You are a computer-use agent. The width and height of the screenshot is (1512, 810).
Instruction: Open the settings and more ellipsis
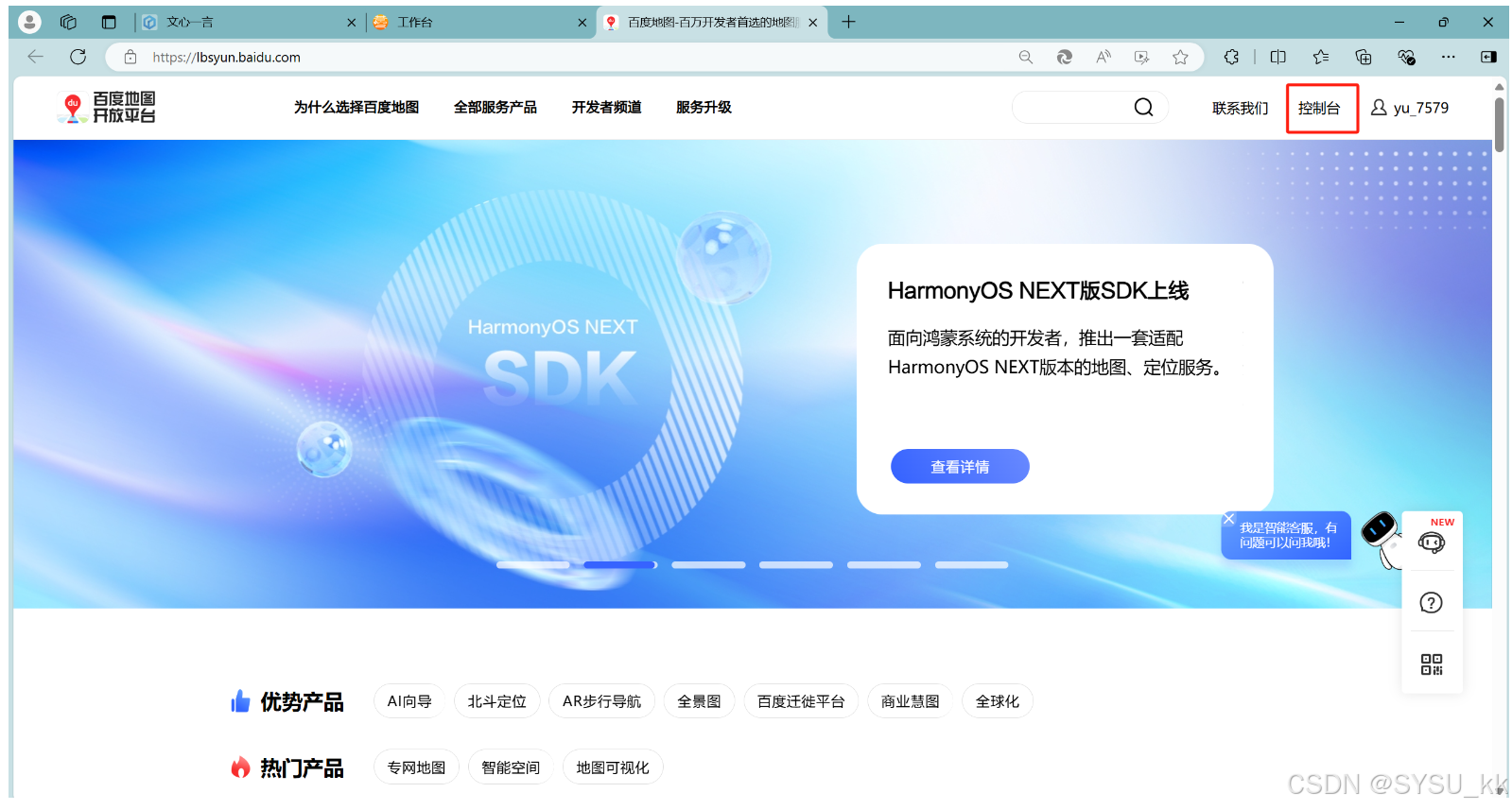point(1448,57)
